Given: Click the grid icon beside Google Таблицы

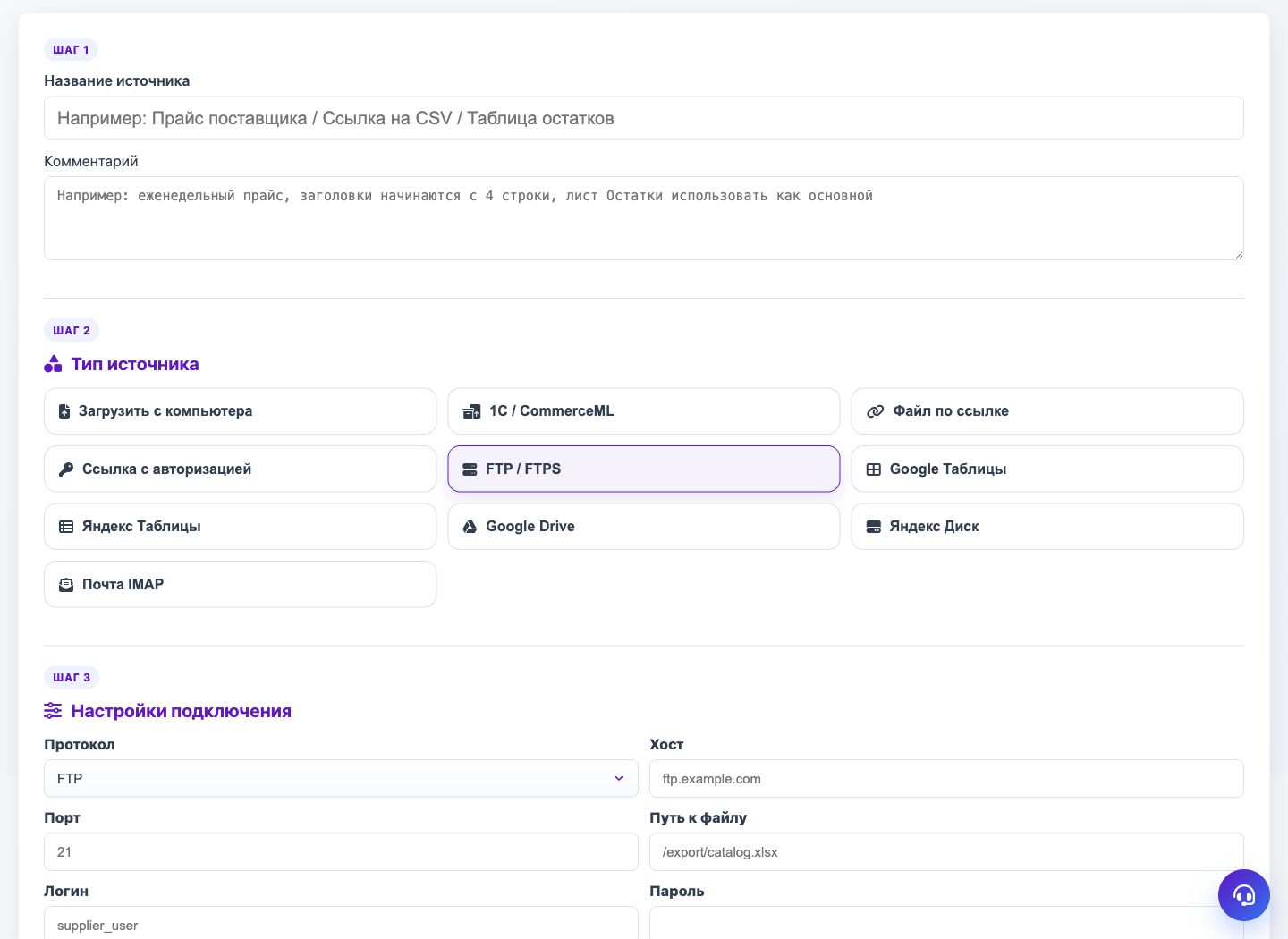Looking at the screenshot, I should pyautogui.click(x=874, y=469).
